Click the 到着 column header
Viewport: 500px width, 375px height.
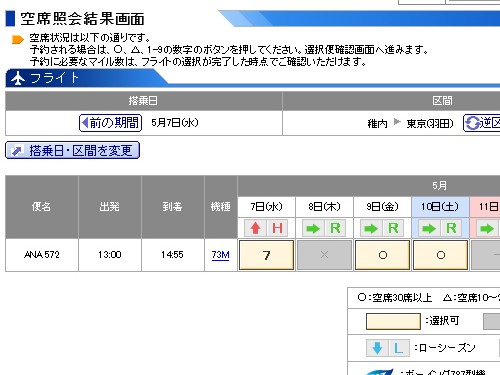pyautogui.click(x=173, y=207)
